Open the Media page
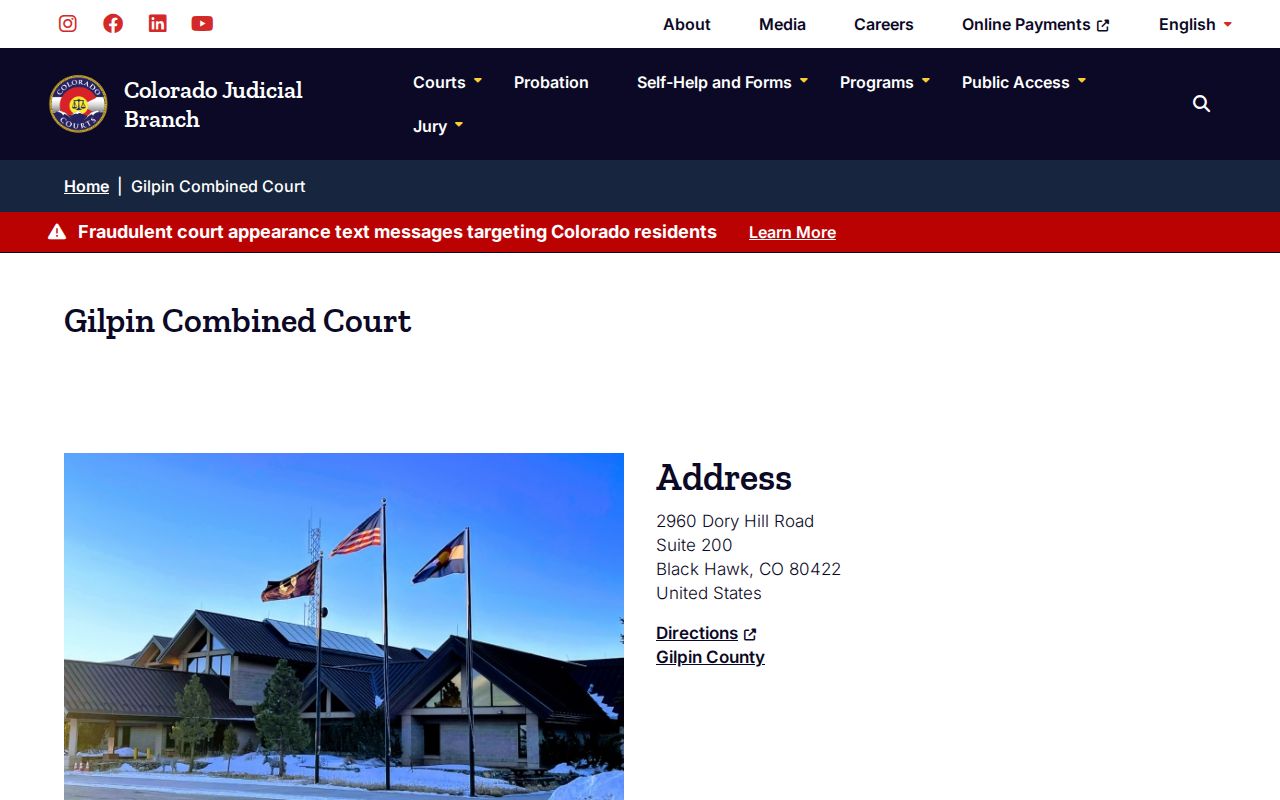1280x800 pixels. (x=782, y=24)
